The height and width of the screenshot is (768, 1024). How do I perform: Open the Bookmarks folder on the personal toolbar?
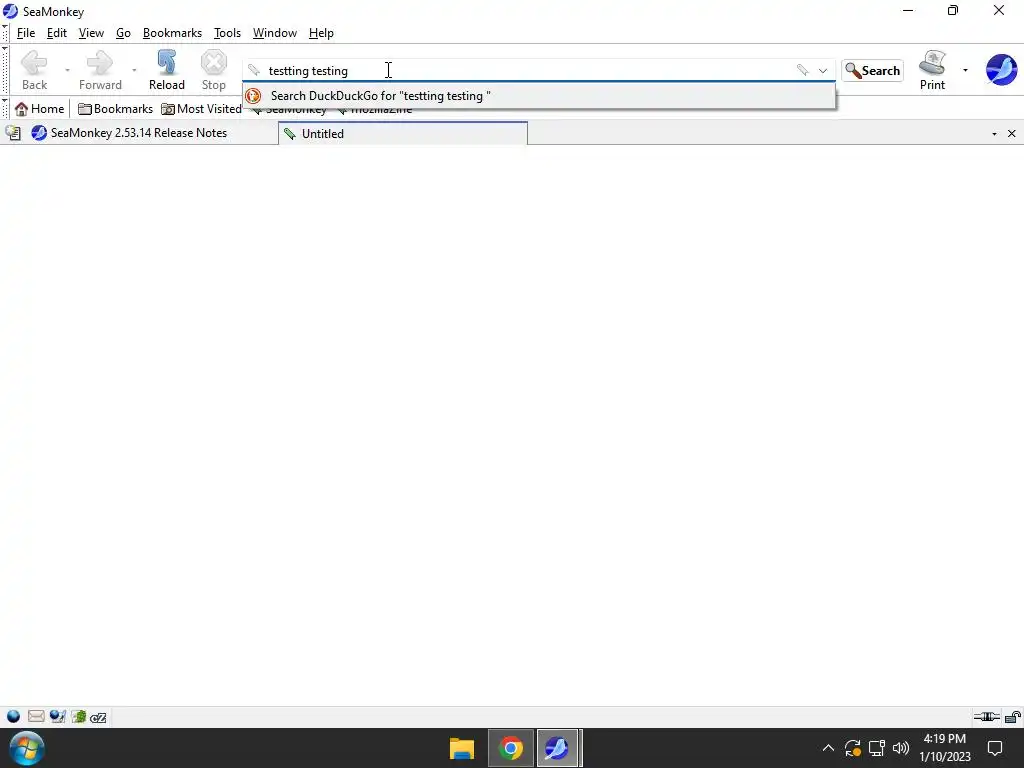[115, 109]
